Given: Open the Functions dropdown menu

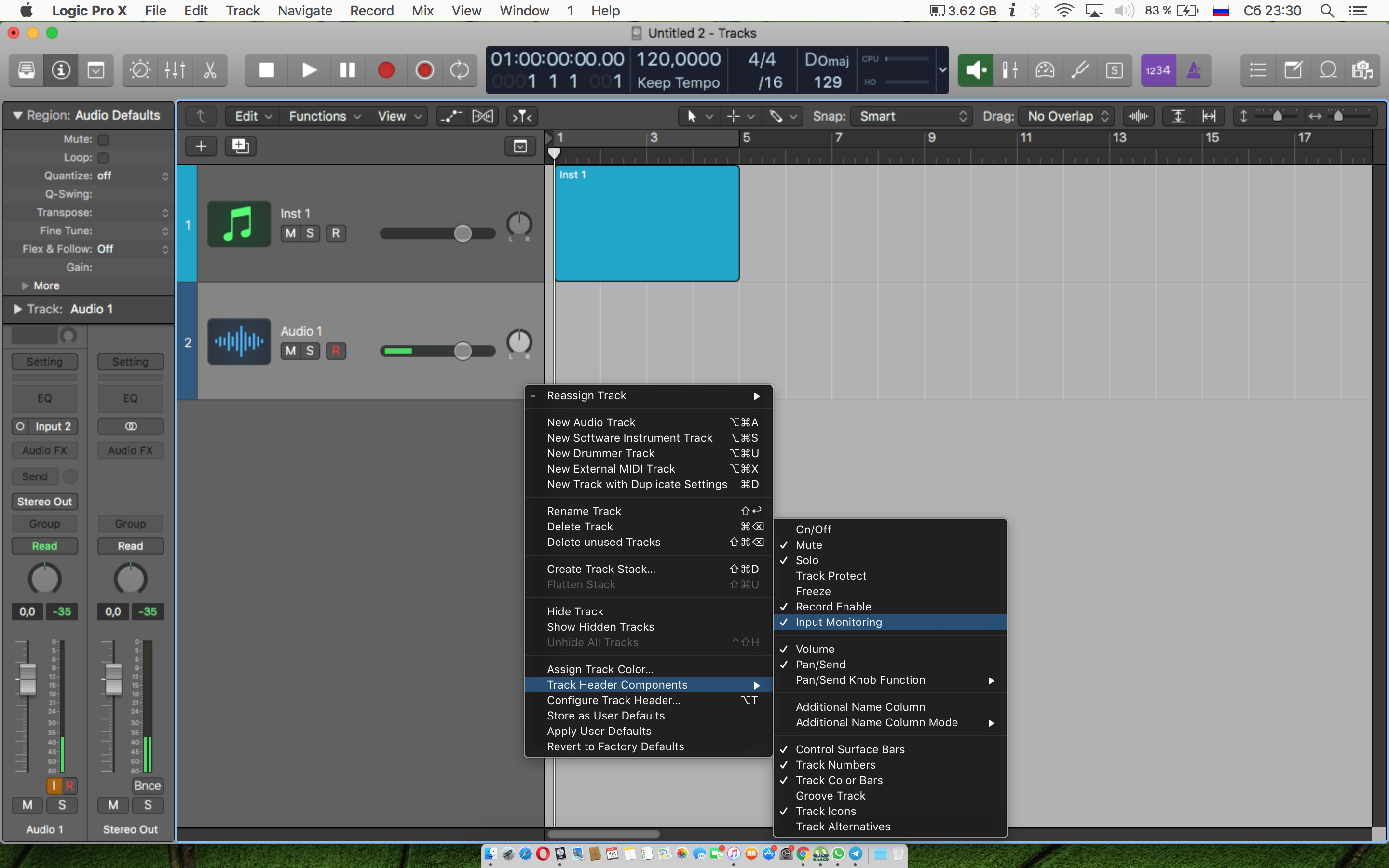Looking at the screenshot, I should pos(325,117).
